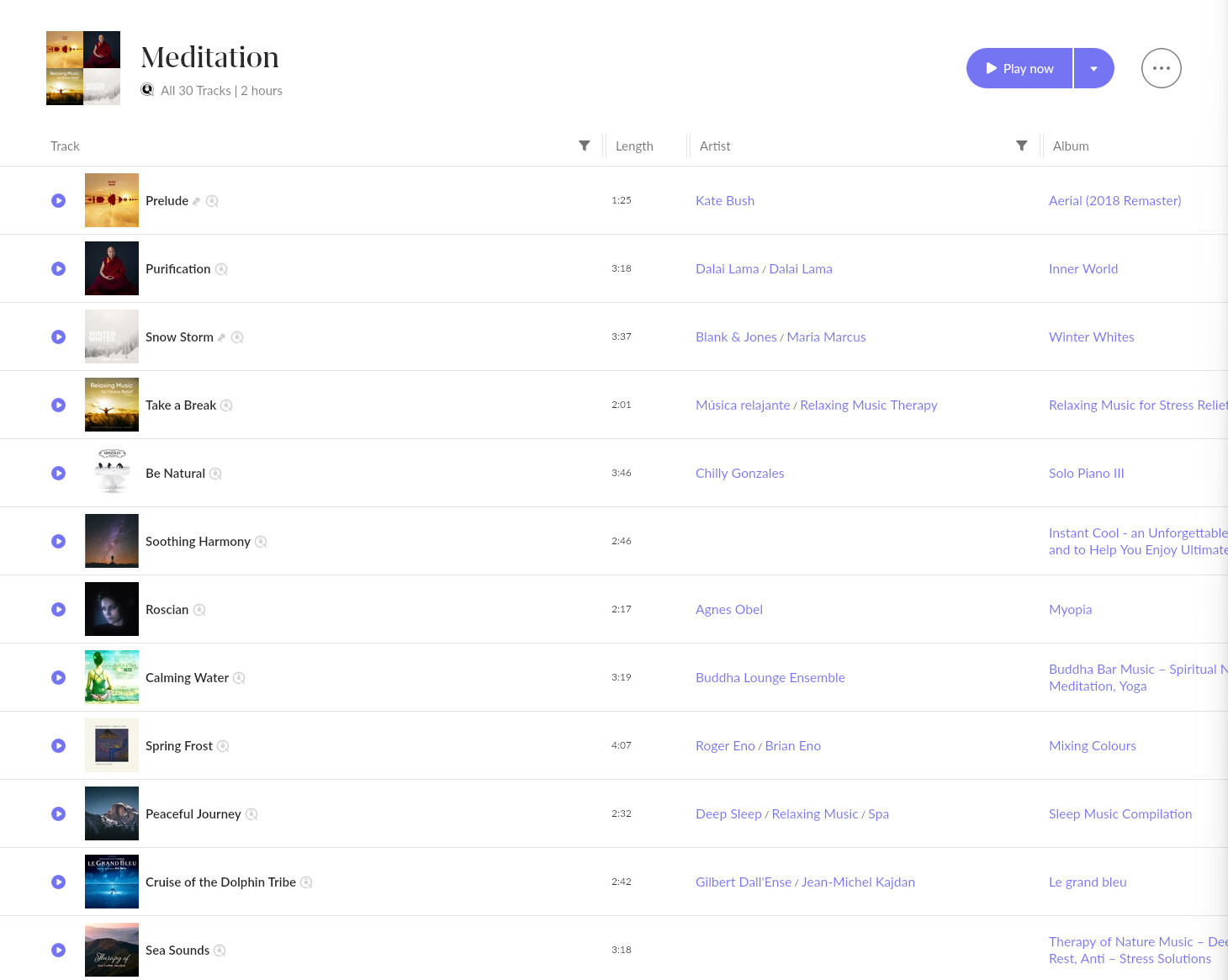Click the Play now button
The width and height of the screenshot is (1228, 980).
(x=1019, y=68)
